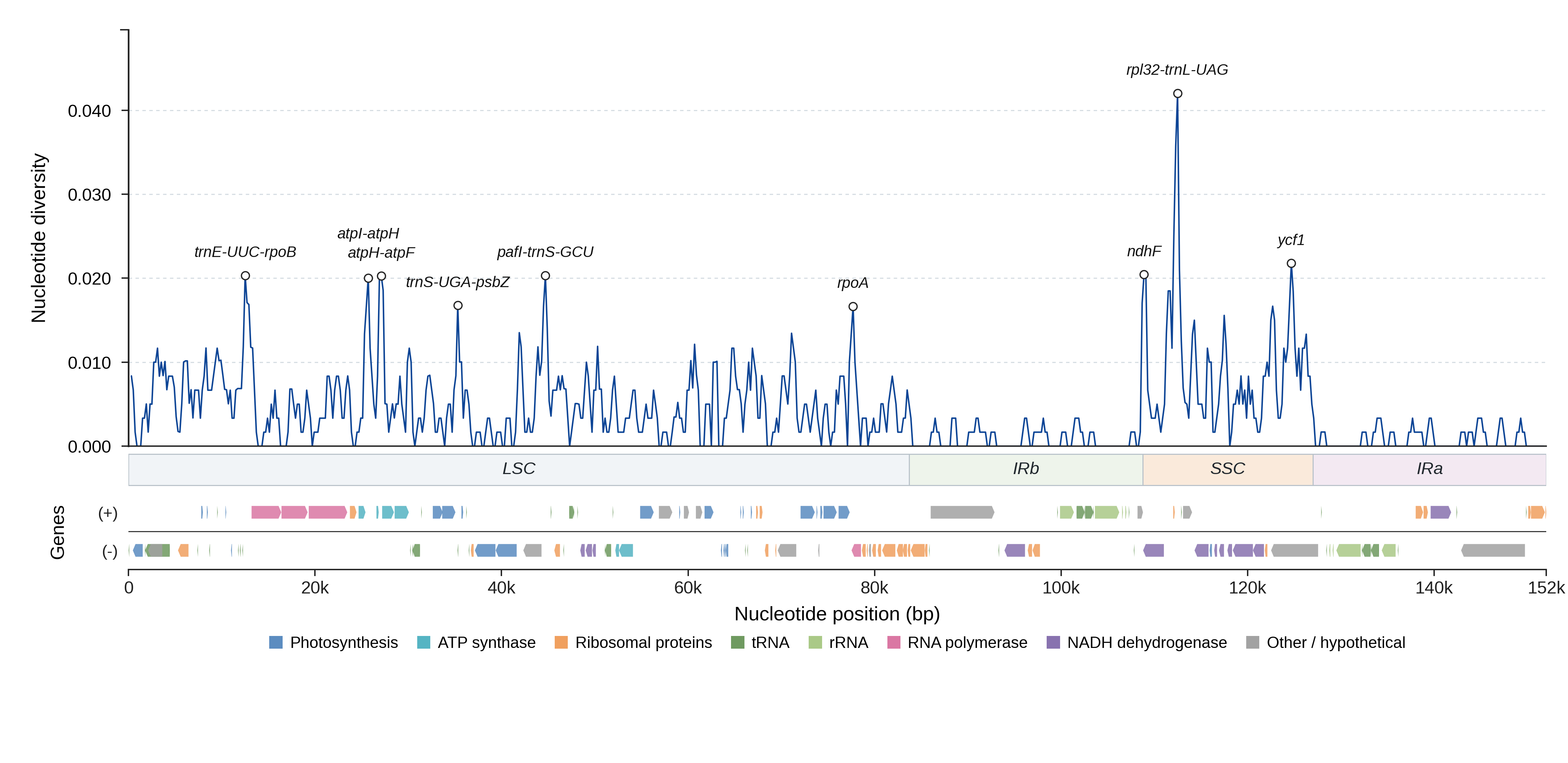Click the pafI-trnS-GCU annotation label
Screen dimensions: 1568x763
point(545,252)
